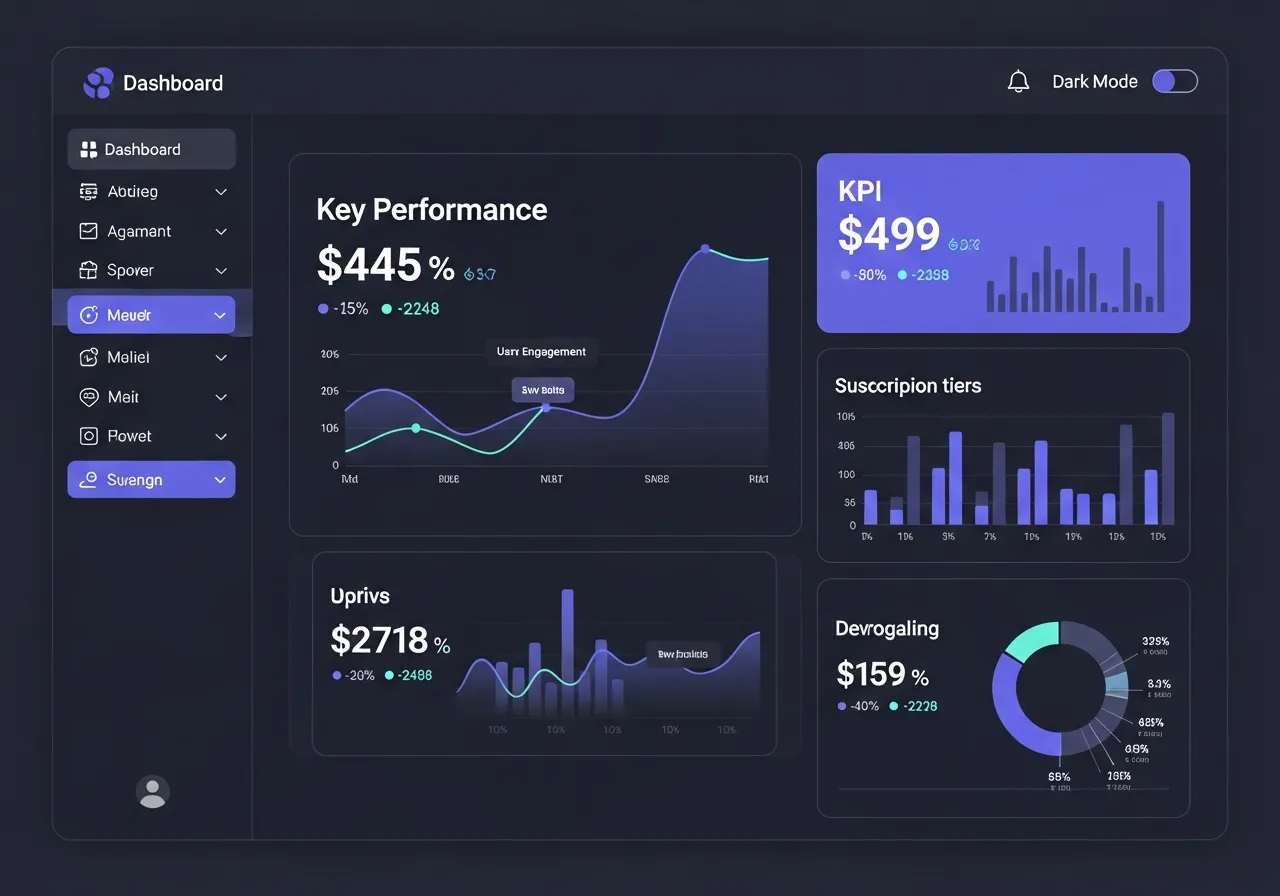Click the Meliel sidebar icon
Screen dimensions: 1280x896
(88, 357)
